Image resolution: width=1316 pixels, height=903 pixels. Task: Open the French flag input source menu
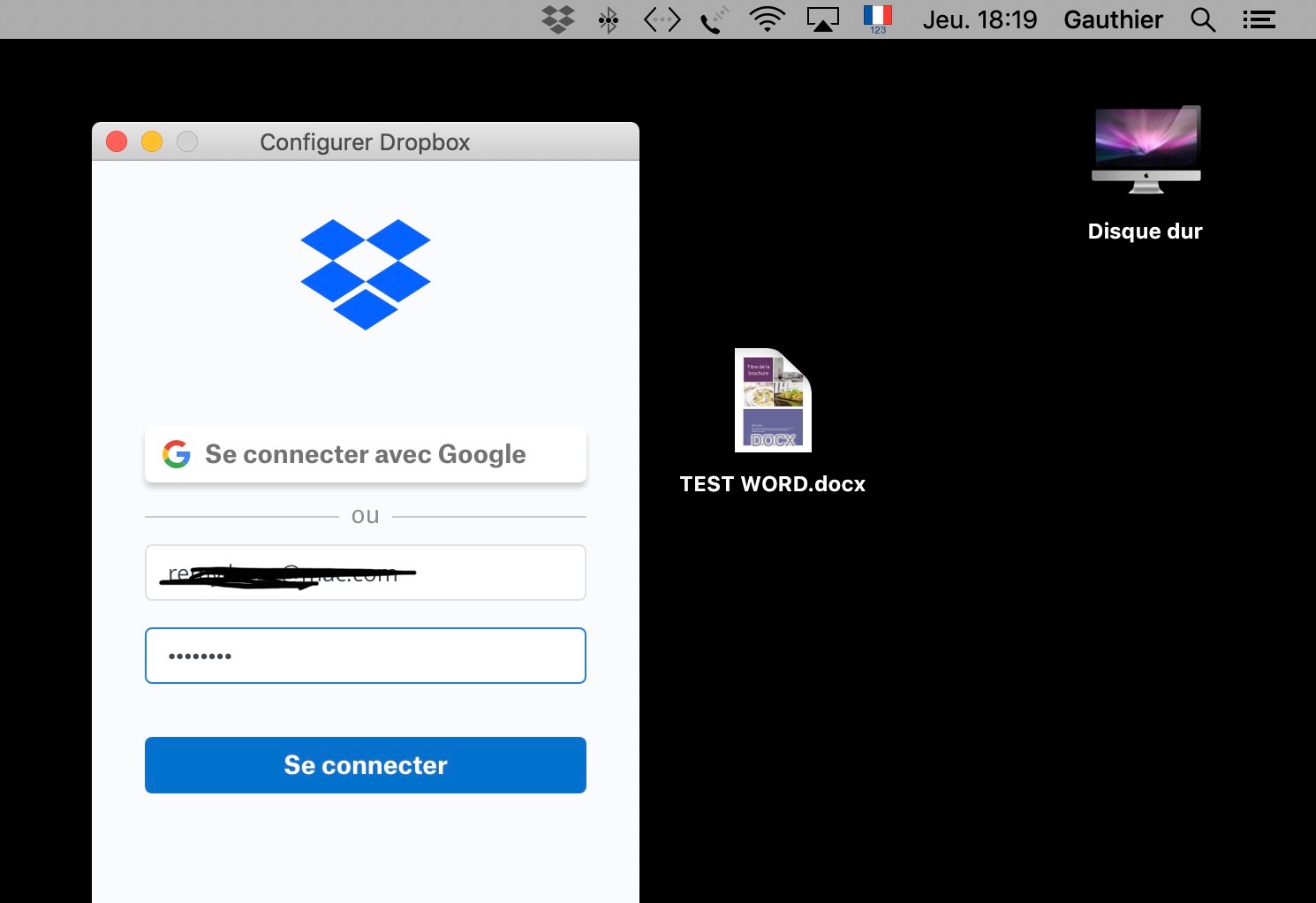[x=878, y=19]
